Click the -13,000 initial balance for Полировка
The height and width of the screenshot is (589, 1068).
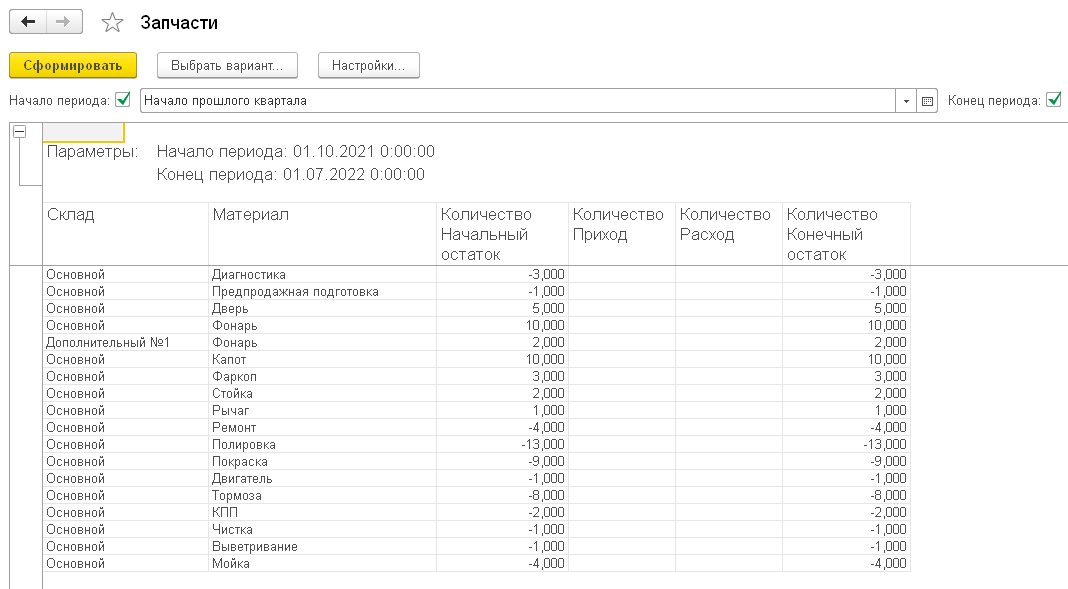point(502,445)
